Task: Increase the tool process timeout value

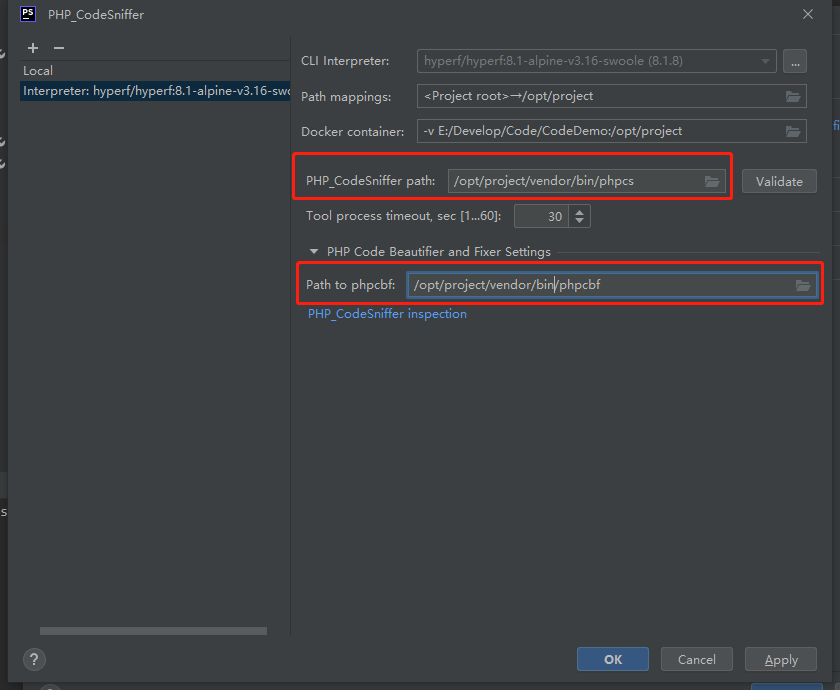Action: [579, 212]
